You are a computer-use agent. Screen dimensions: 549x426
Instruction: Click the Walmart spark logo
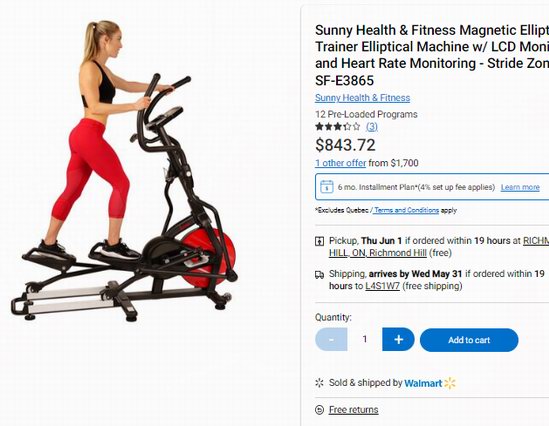(450, 383)
